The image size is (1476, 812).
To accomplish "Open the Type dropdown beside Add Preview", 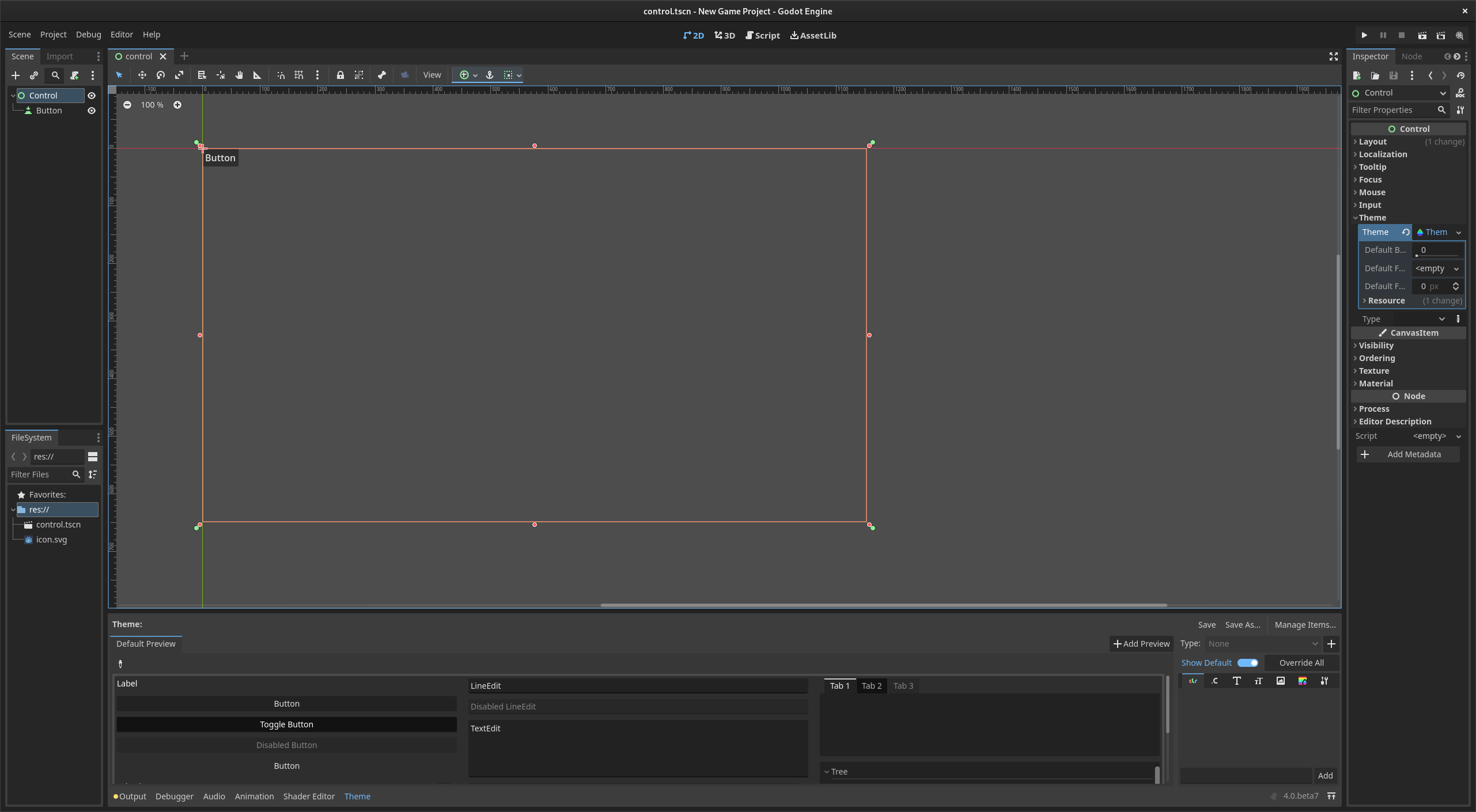I will (x=1262, y=643).
